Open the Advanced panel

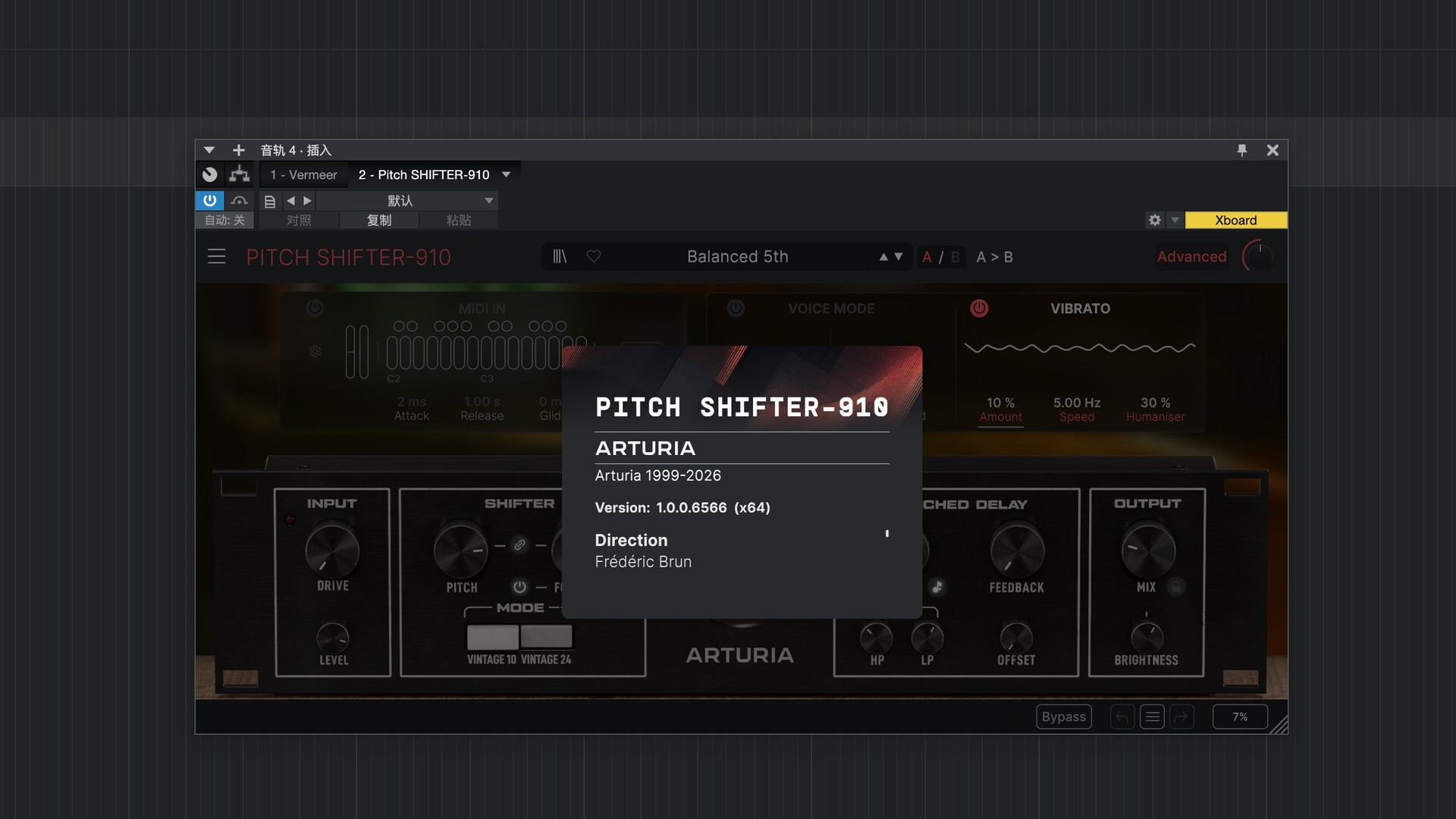point(1191,257)
